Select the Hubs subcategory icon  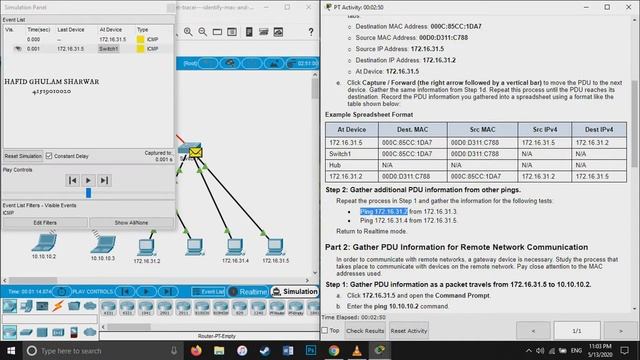42,332
